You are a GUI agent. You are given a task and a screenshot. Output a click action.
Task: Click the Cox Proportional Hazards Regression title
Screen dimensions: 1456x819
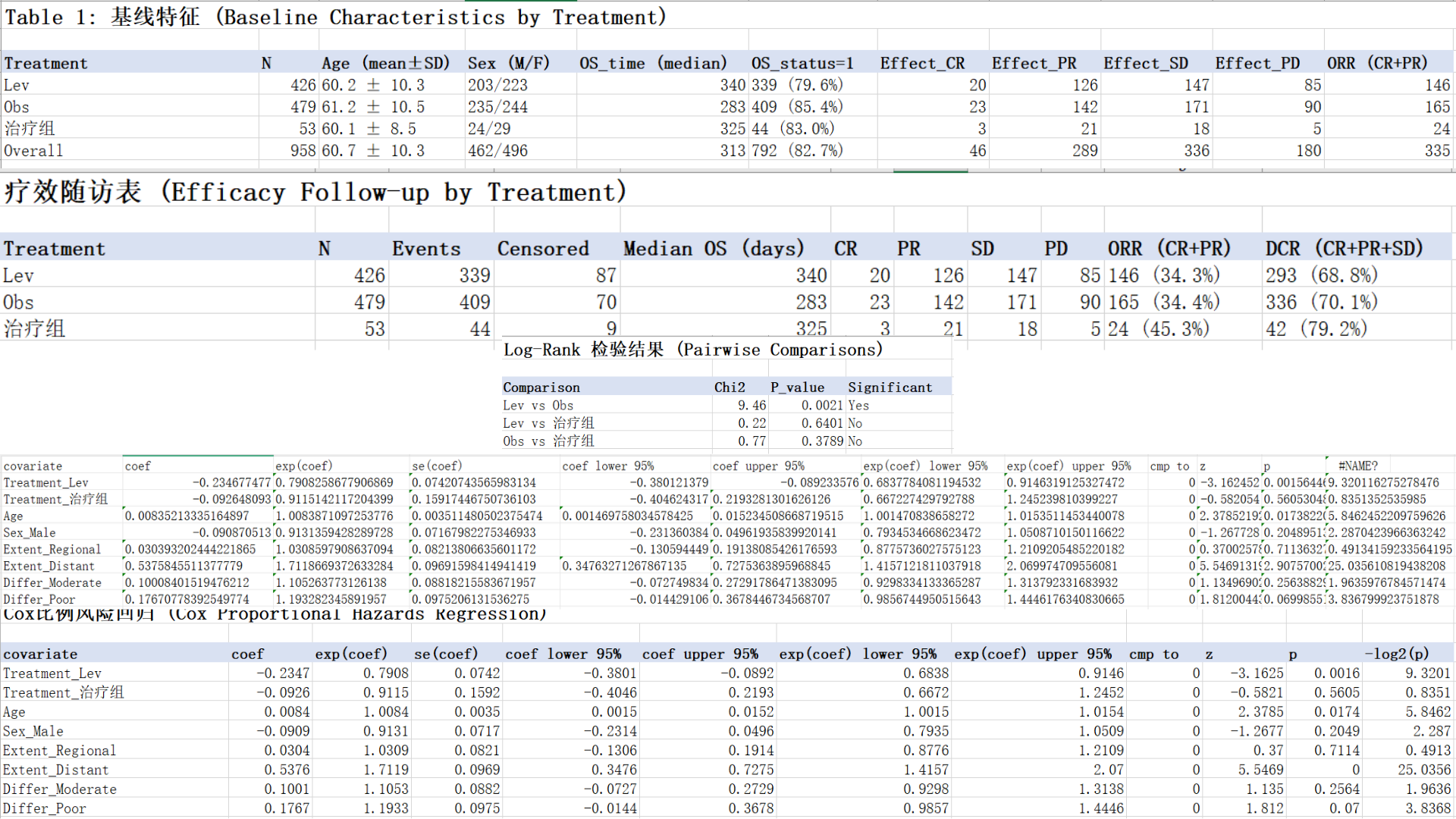[x=275, y=613]
